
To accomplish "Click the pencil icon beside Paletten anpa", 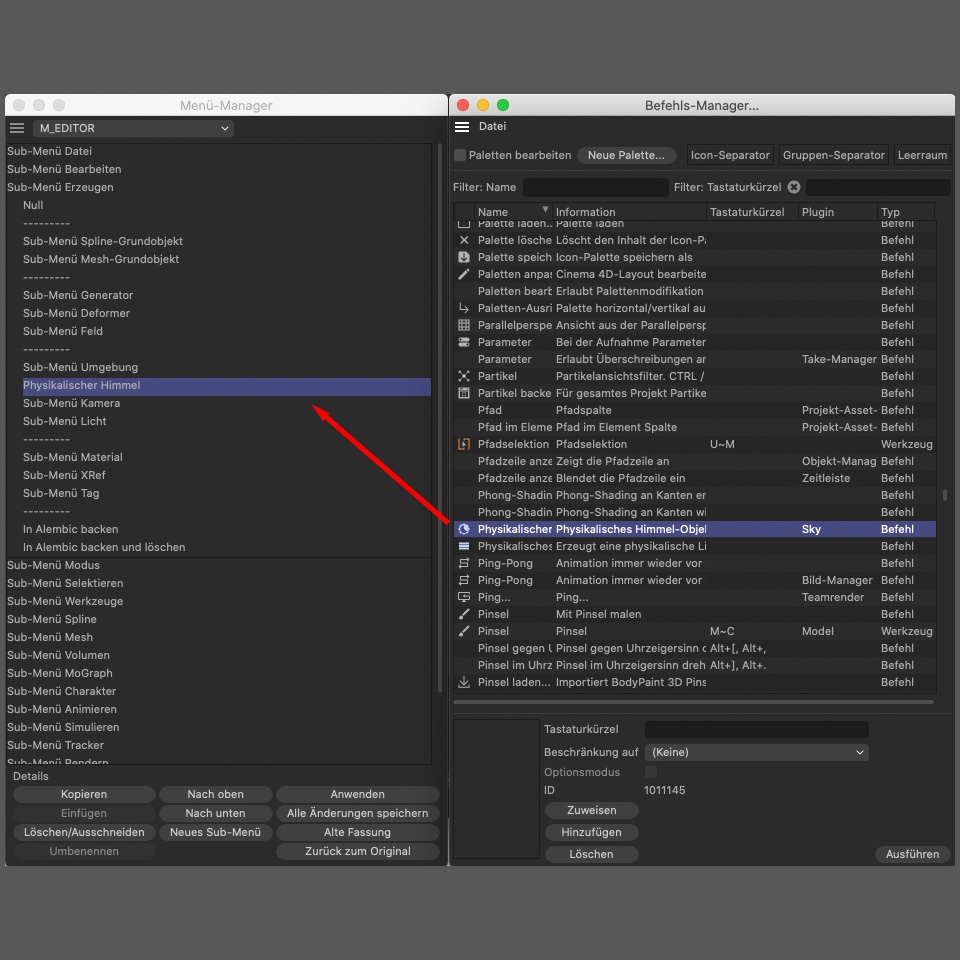I will pos(464,274).
